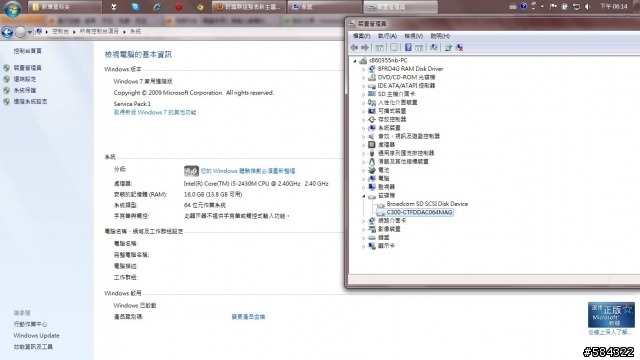Open 檢視(V) view menu

click(413, 36)
